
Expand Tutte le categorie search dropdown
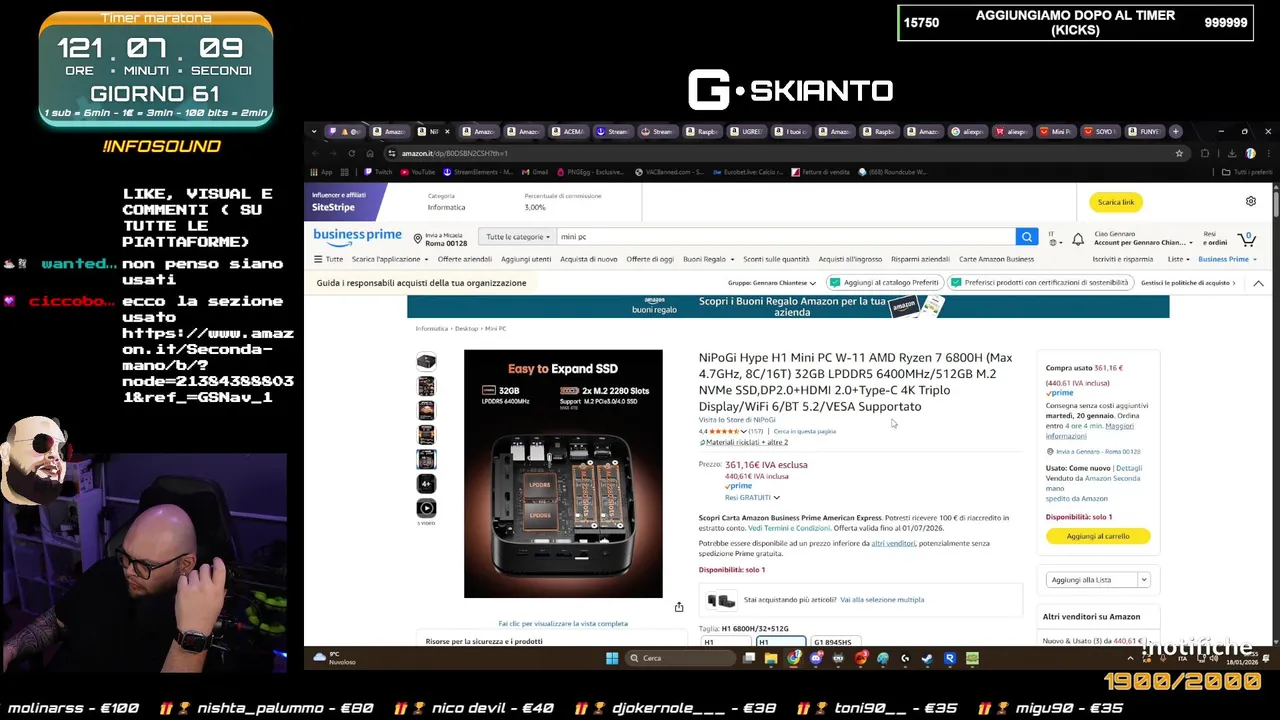coord(517,237)
